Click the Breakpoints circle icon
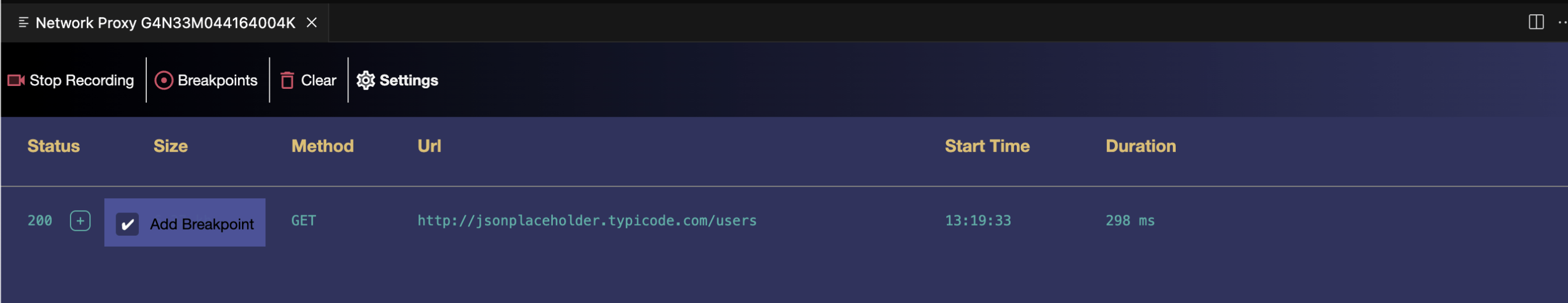This screenshot has width=1568, height=303. [x=164, y=80]
